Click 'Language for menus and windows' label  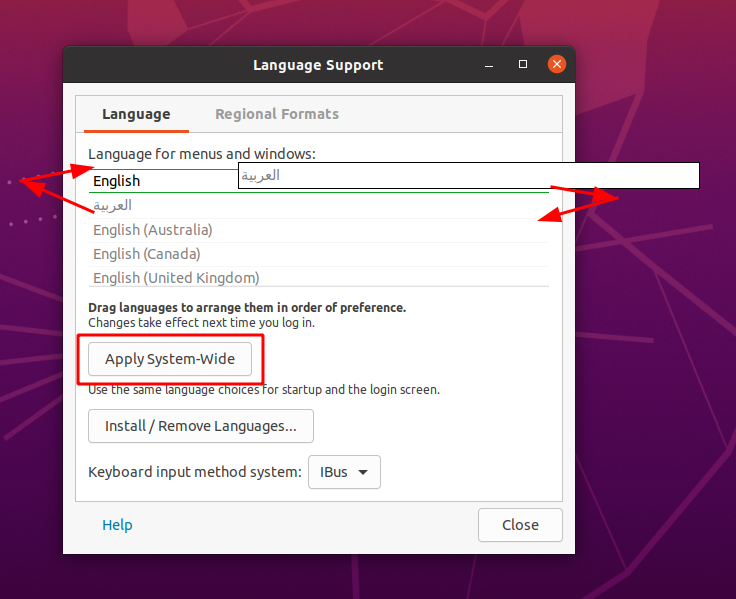click(x=202, y=154)
